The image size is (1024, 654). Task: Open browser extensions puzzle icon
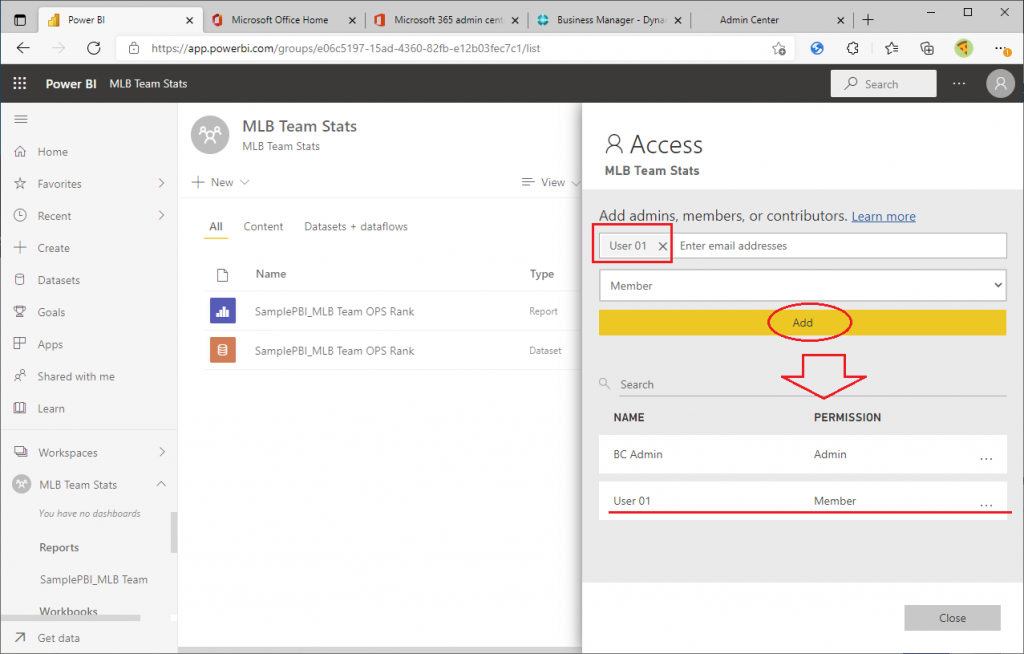point(852,48)
